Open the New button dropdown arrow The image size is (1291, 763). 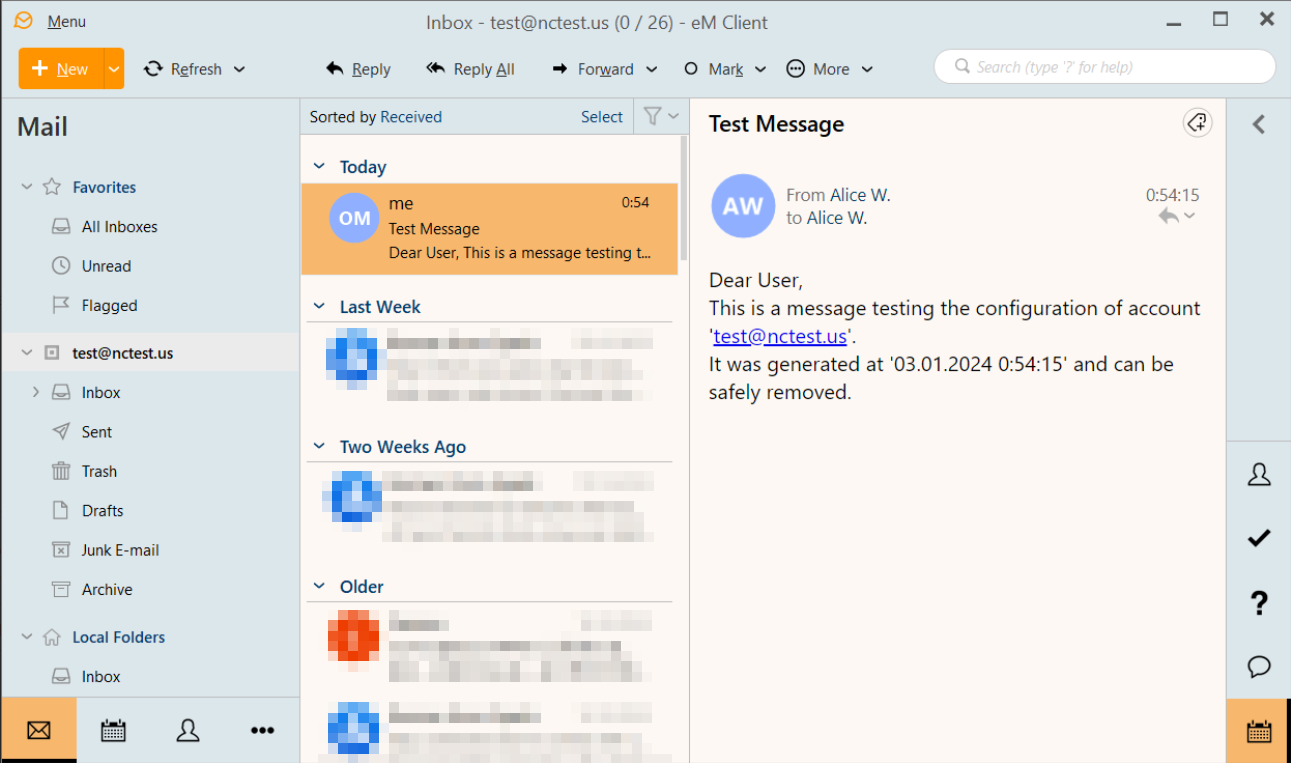click(114, 69)
